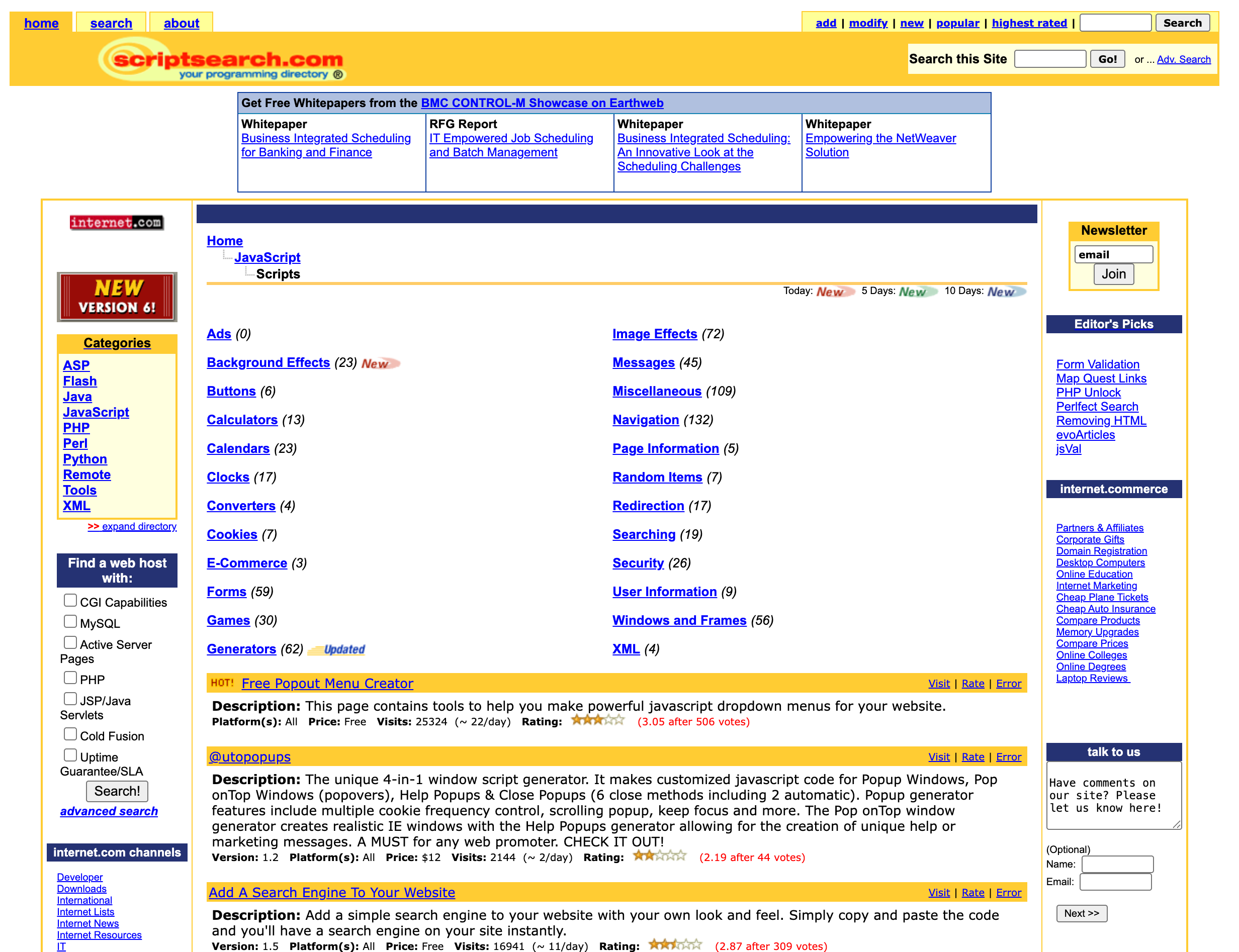Click the scriptsearch.com logo

[x=221, y=59]
